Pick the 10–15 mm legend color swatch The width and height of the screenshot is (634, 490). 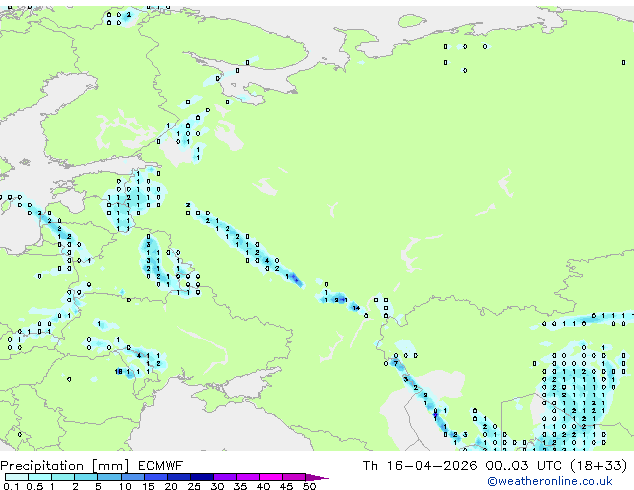point(132,477)
